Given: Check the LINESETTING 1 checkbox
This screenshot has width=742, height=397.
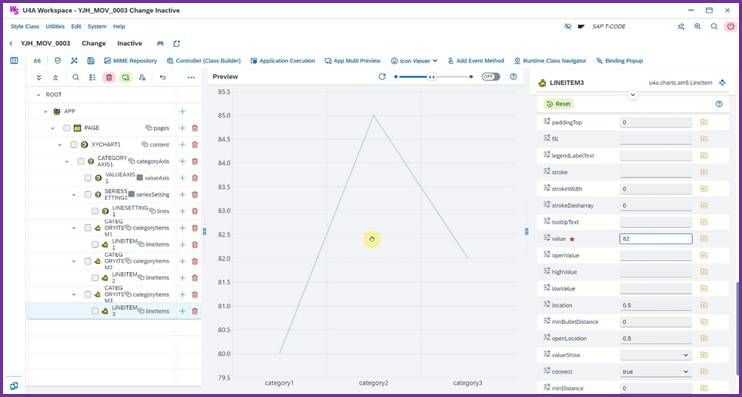Looking at the screenshot, I should (x=95, y=211).
